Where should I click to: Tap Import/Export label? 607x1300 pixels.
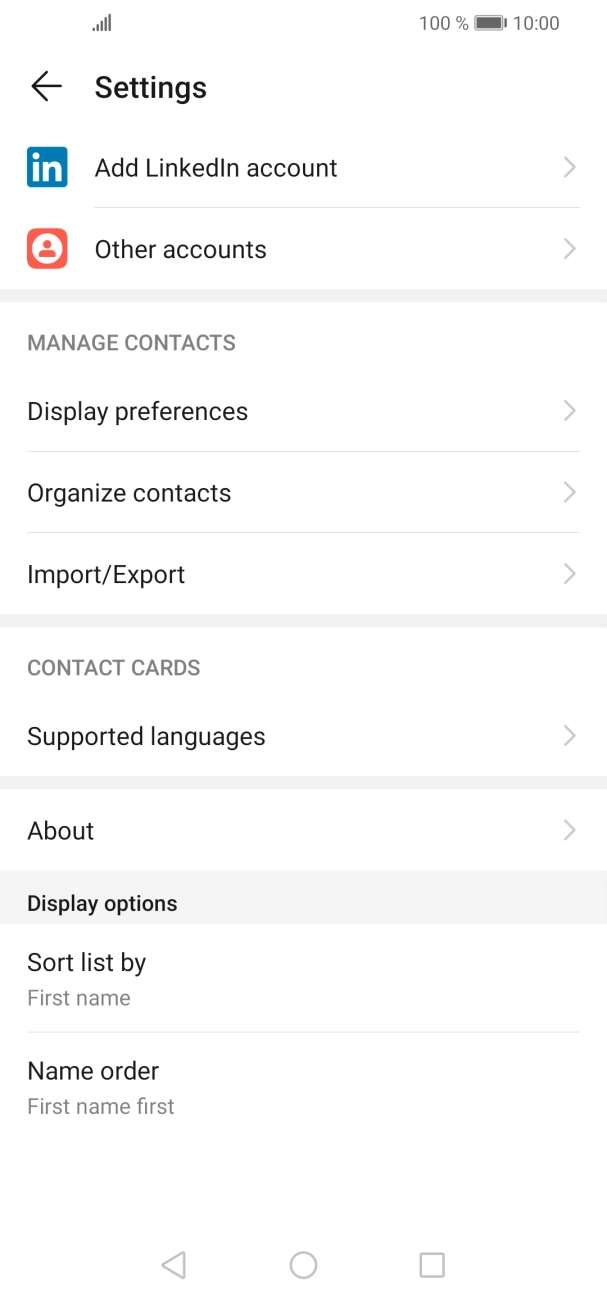[x=106, y=575]
